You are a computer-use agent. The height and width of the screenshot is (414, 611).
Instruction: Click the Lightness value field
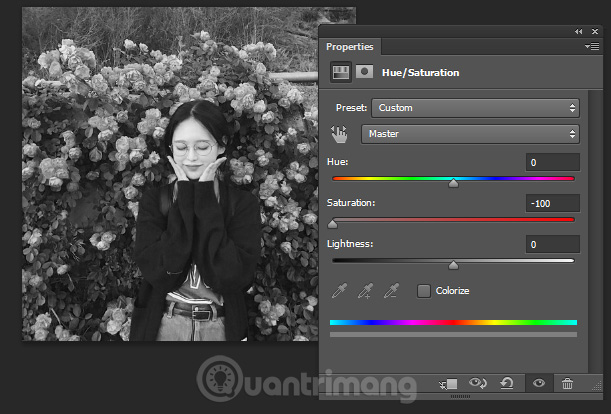553,244
